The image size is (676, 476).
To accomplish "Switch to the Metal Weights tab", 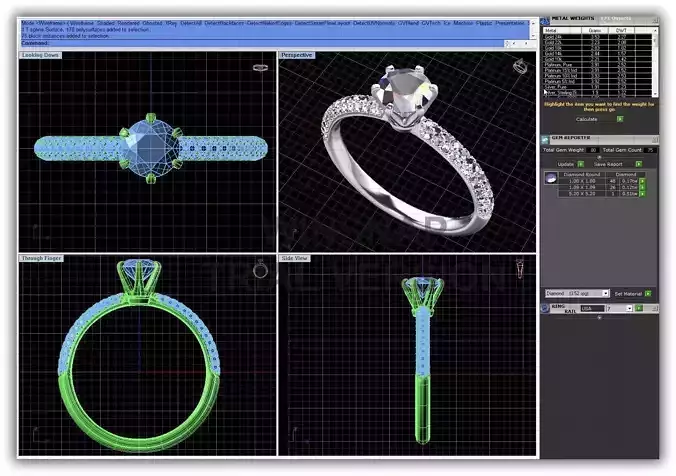I will coord(573,18).
